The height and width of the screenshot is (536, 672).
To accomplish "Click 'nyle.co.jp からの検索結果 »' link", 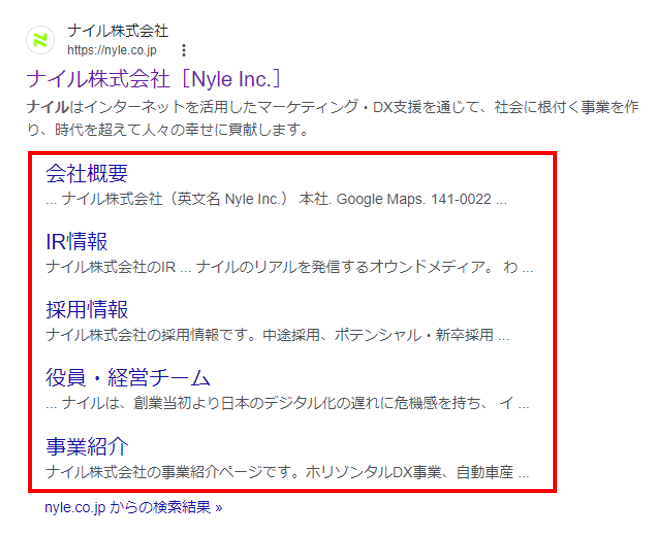I will tap(133, 507).
